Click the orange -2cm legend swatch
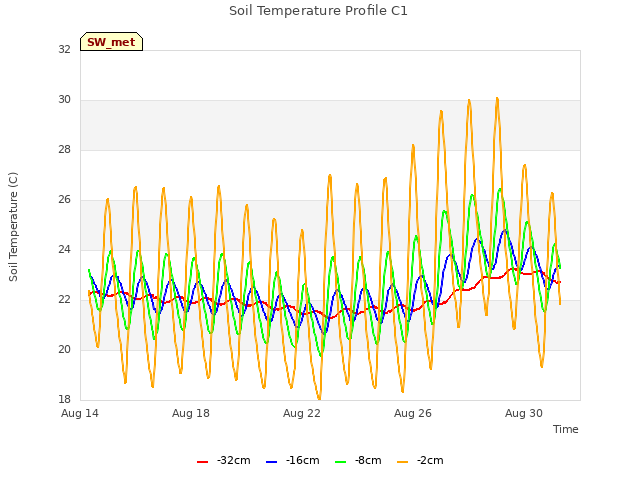Screen dimensions: 640x480 point(402,462)
